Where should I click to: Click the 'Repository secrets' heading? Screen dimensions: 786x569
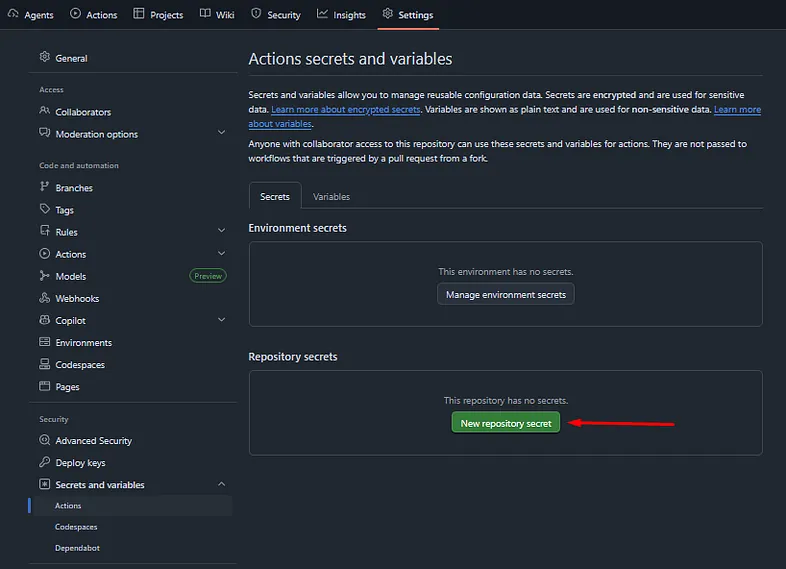(x=293, y=357)
